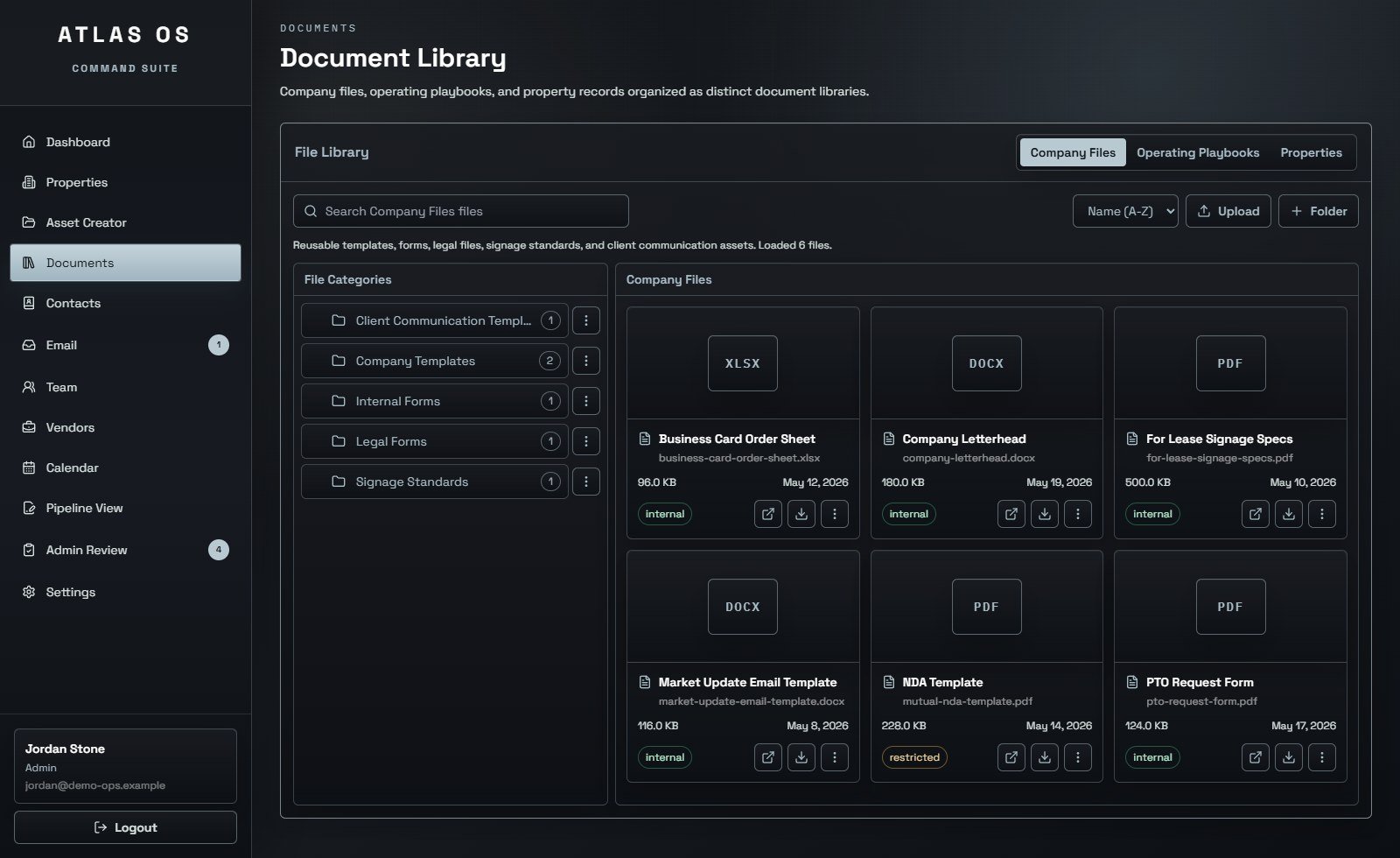The width and height of the screenshot is (1400, 858).
Task: Open Calendar in the sidebar
Action: point(125,468)
